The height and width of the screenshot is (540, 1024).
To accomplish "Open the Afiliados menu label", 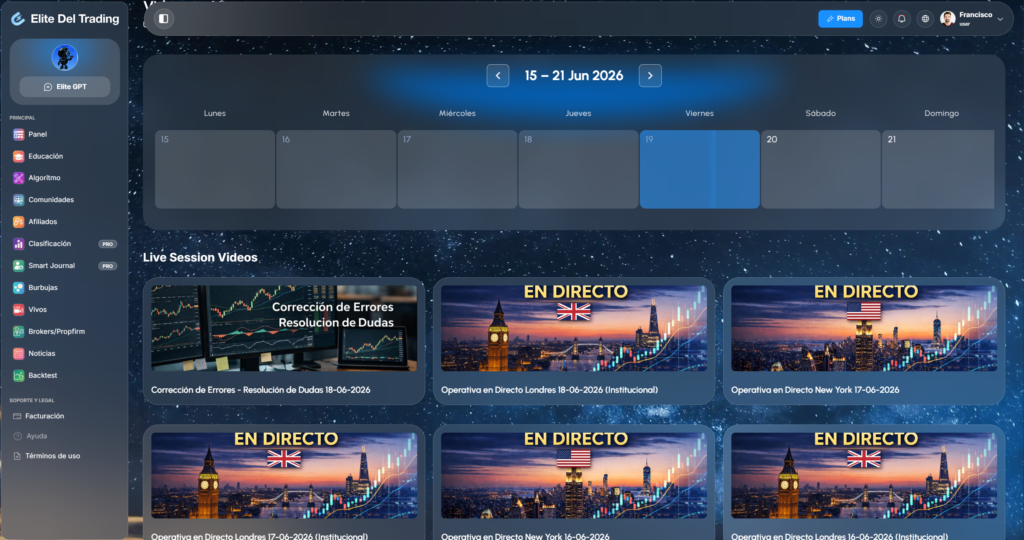I will coord(42,222).
